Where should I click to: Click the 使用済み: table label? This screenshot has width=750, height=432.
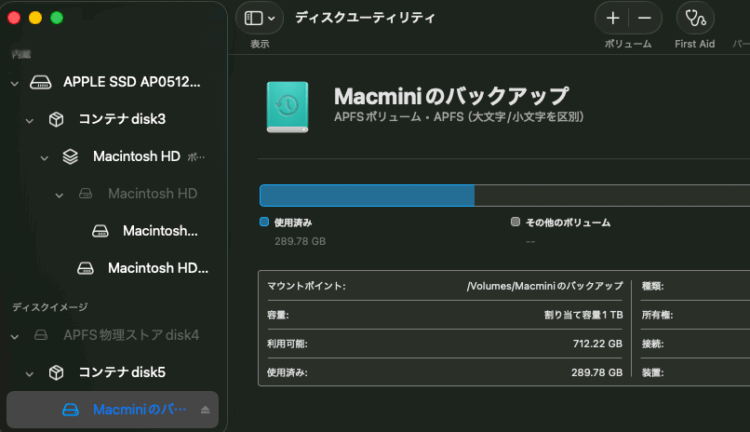287,372
